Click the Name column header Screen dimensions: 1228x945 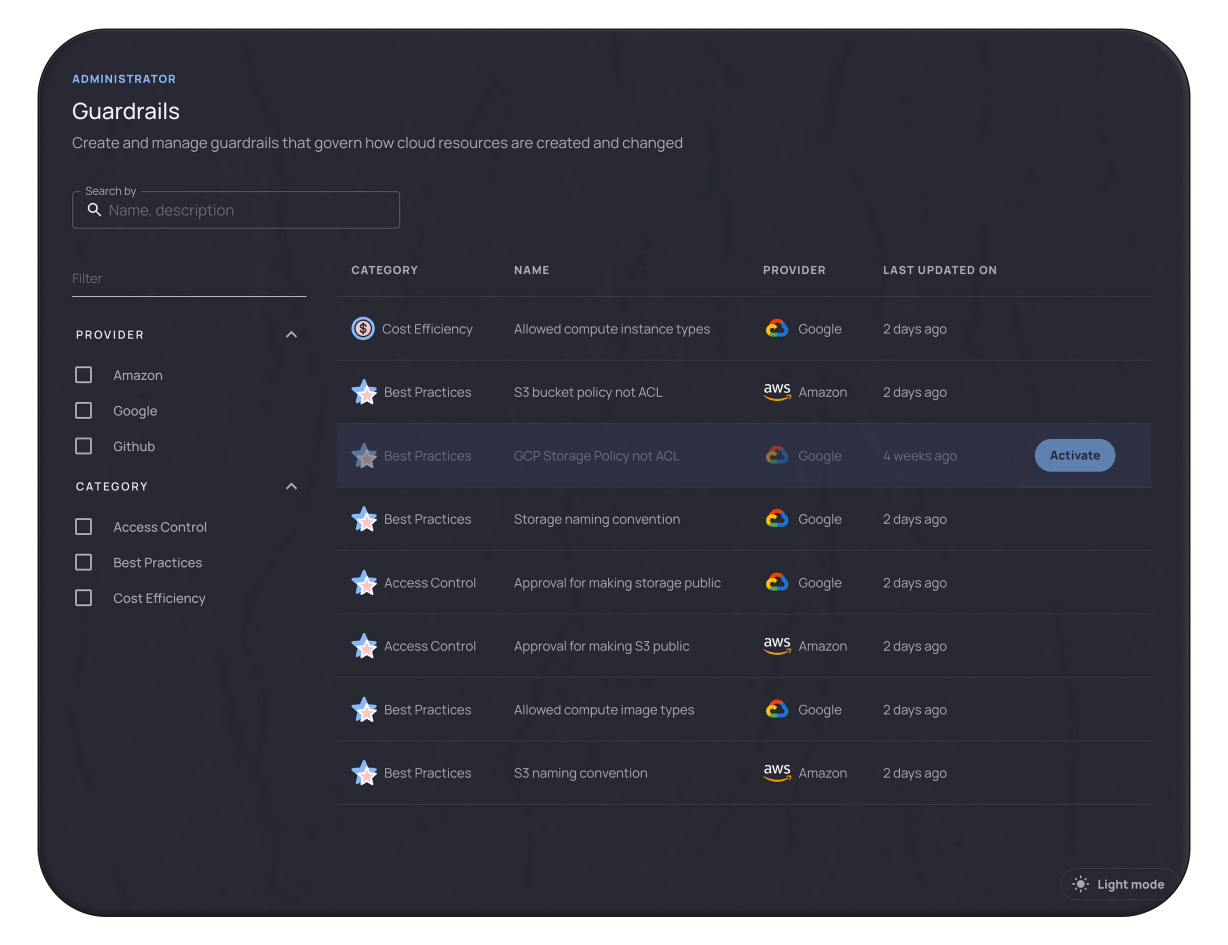click(x=531, y=270)
